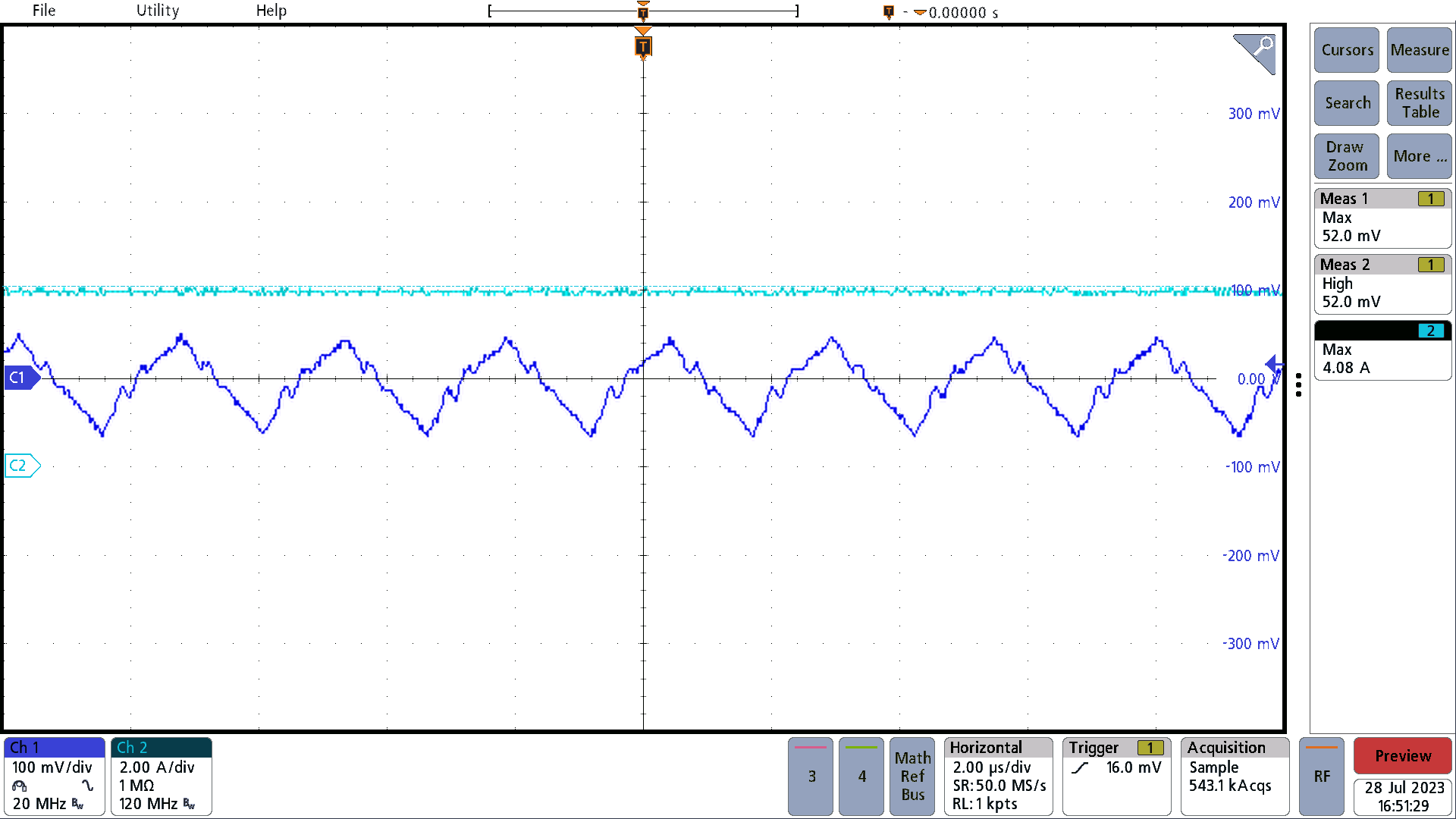
Task: Toggle the RF button
Action: click(1322, 777)
